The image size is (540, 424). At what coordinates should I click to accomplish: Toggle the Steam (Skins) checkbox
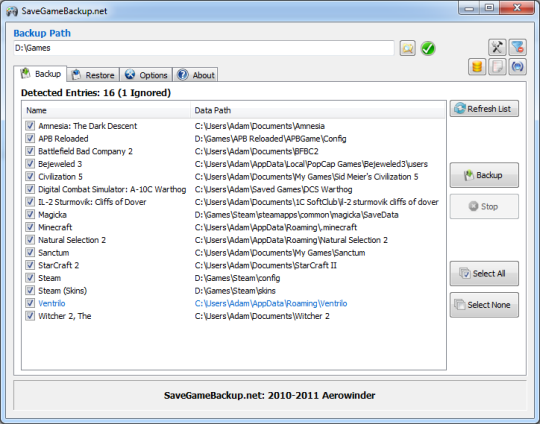pos(30,290)
